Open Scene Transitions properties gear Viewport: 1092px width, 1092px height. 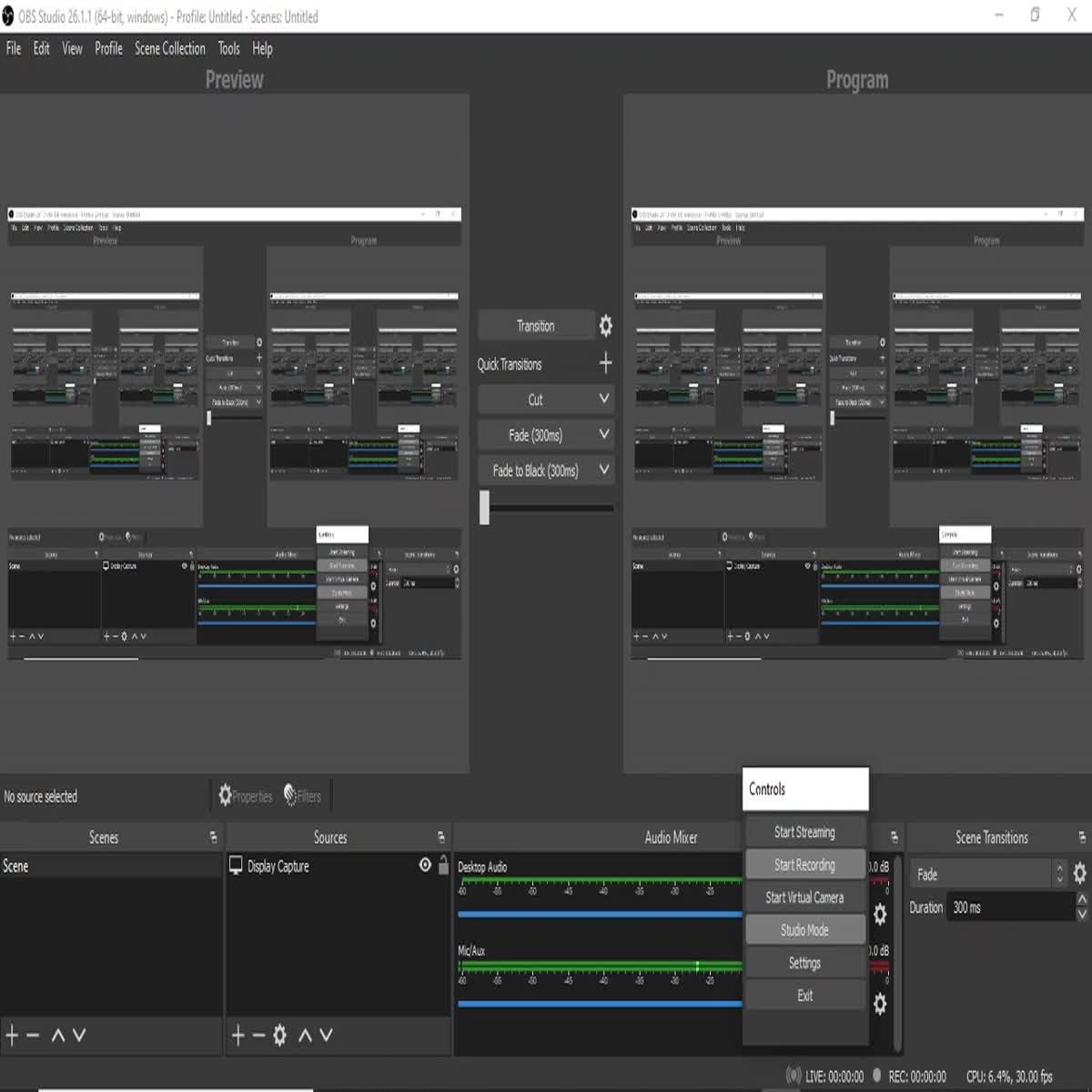(1079, 874)
